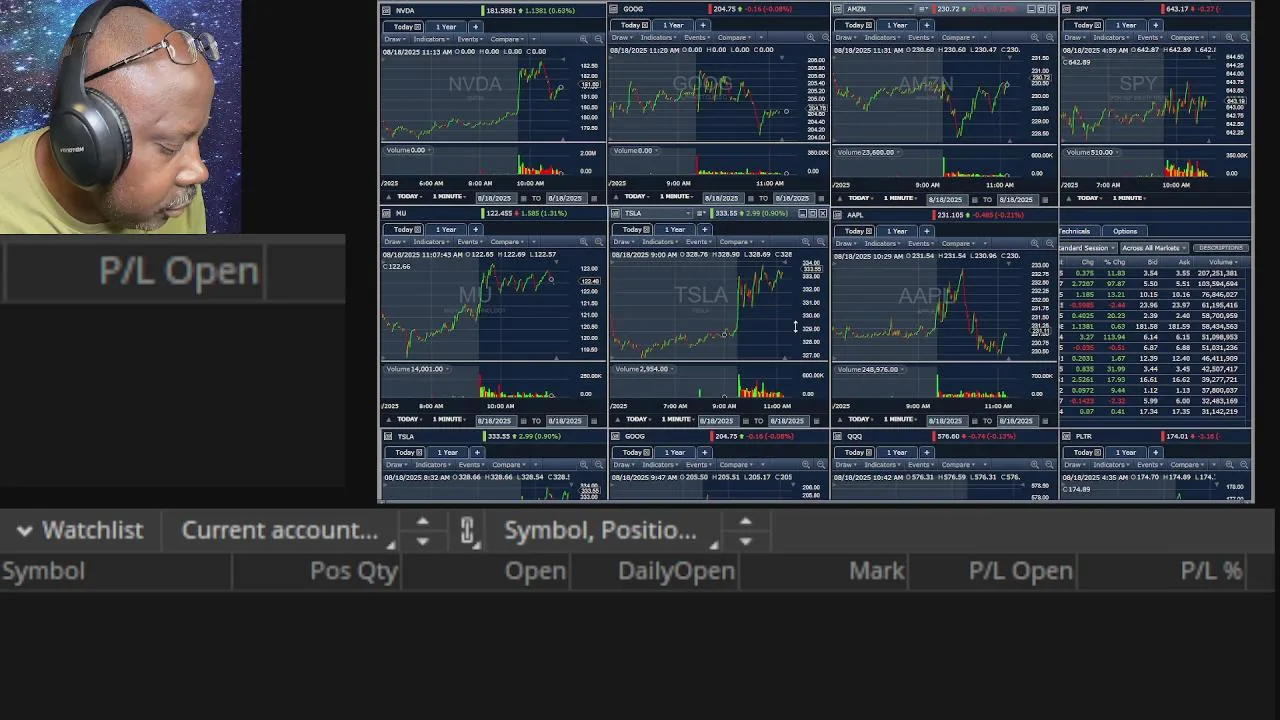1280x720 pixels.
Task: Open the Options tab in market table
Action: [1125, 231]
